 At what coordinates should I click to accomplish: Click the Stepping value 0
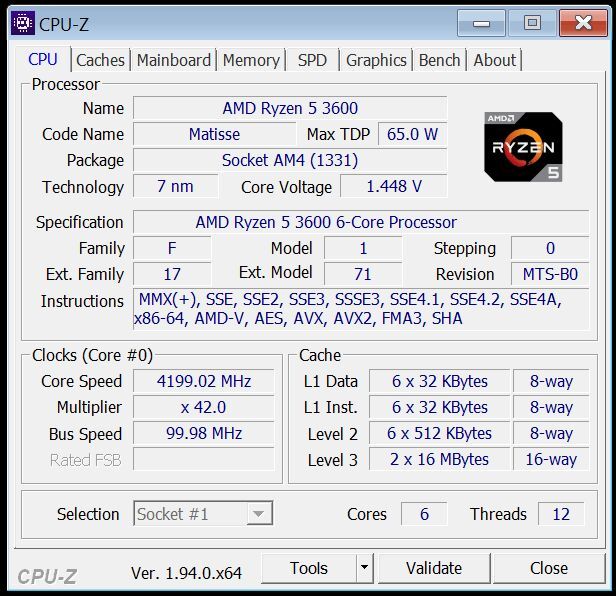coord(550,248)
